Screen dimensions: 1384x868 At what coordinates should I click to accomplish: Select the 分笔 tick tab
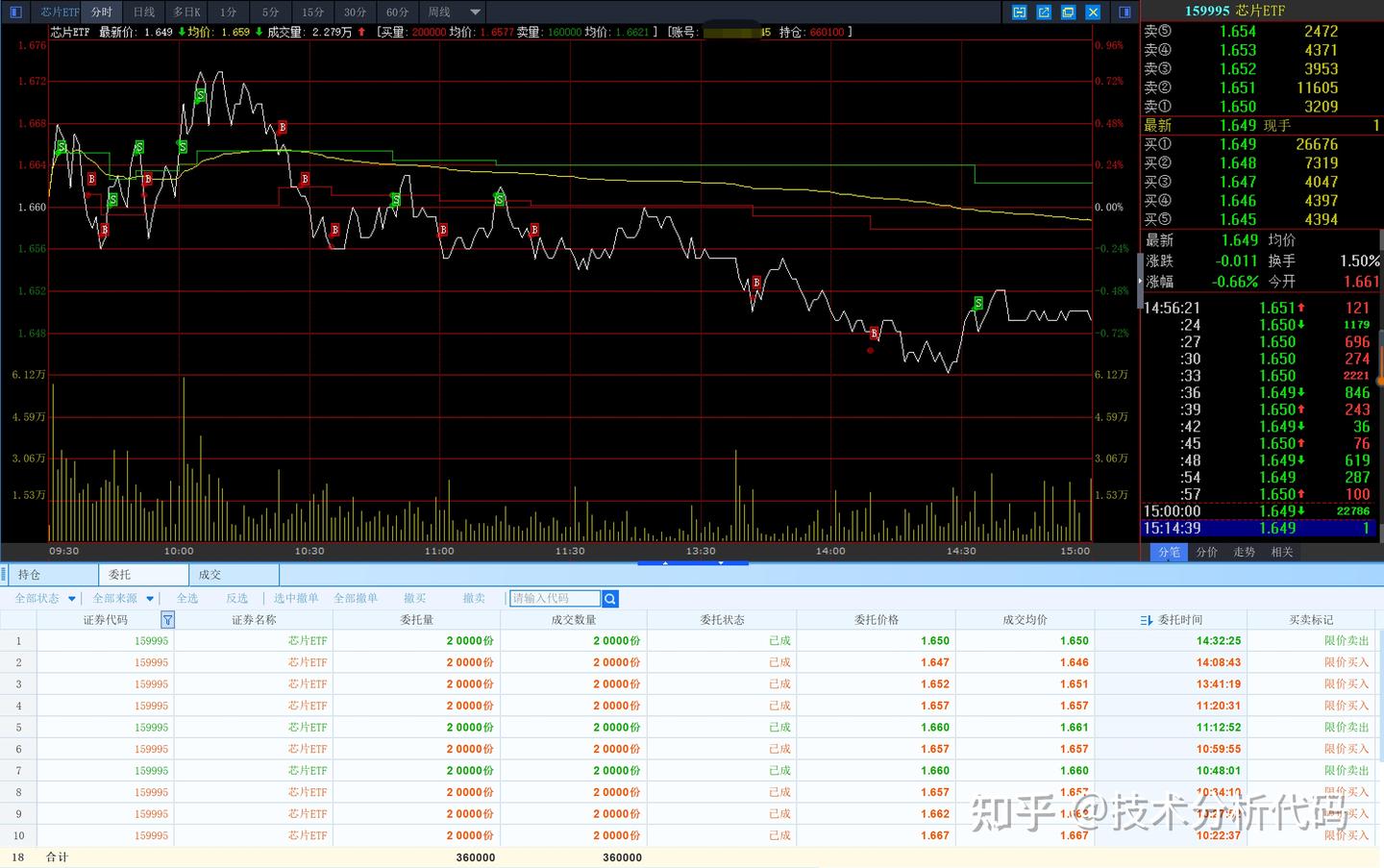pyautogui.click(x=1169, y=552)
